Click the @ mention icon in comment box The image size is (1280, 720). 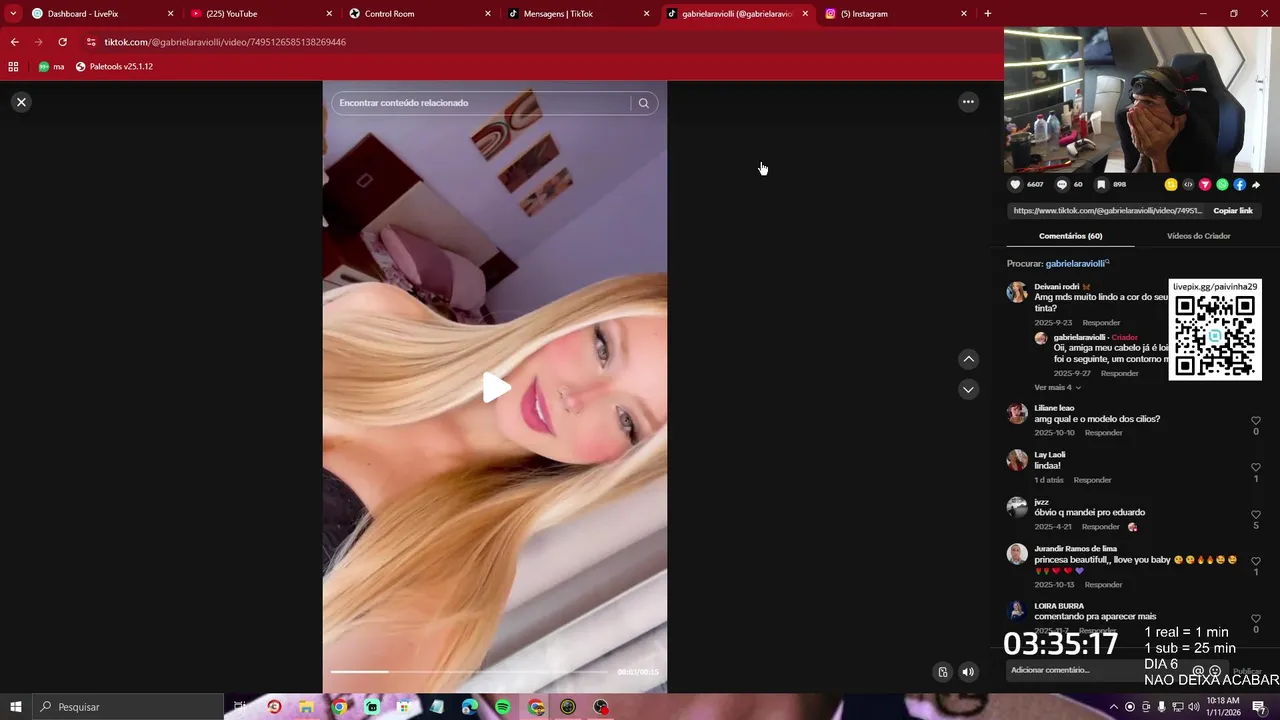tap(1198, 672)
